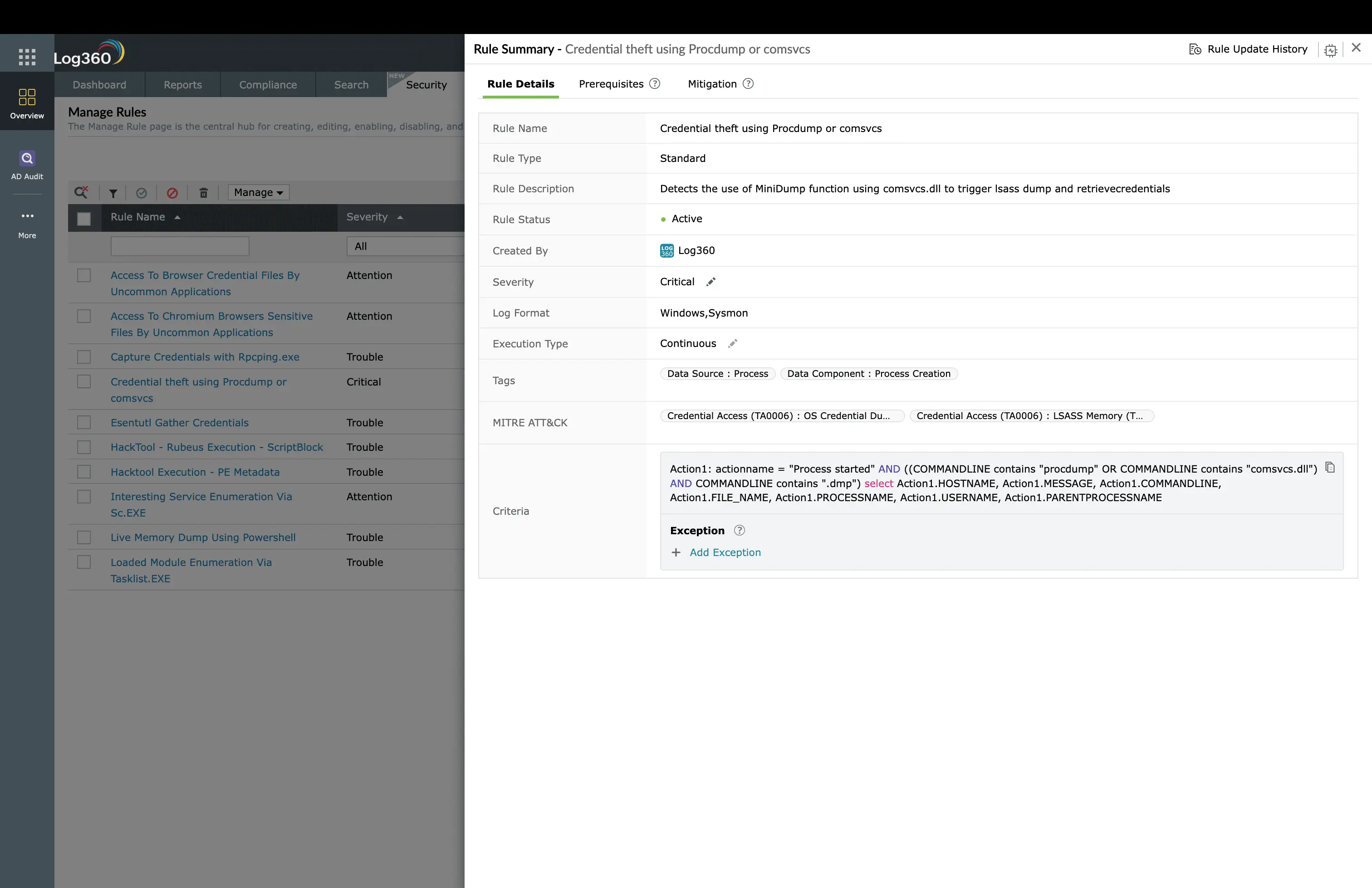Open the Compliance tab
The height and width of the screenshot is (888, 1372).
point(268,85)
